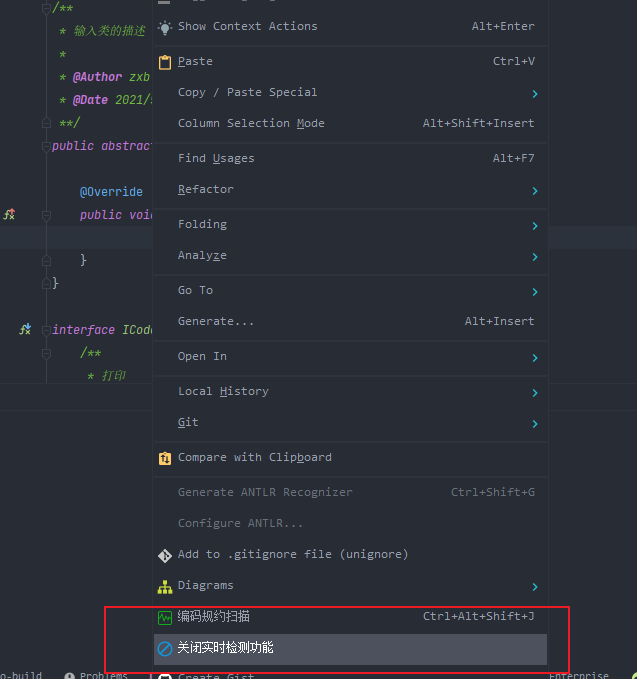Collapse the public void method fold marker
Viewport: 637px width, 679px height.
(x=46, y=215)
